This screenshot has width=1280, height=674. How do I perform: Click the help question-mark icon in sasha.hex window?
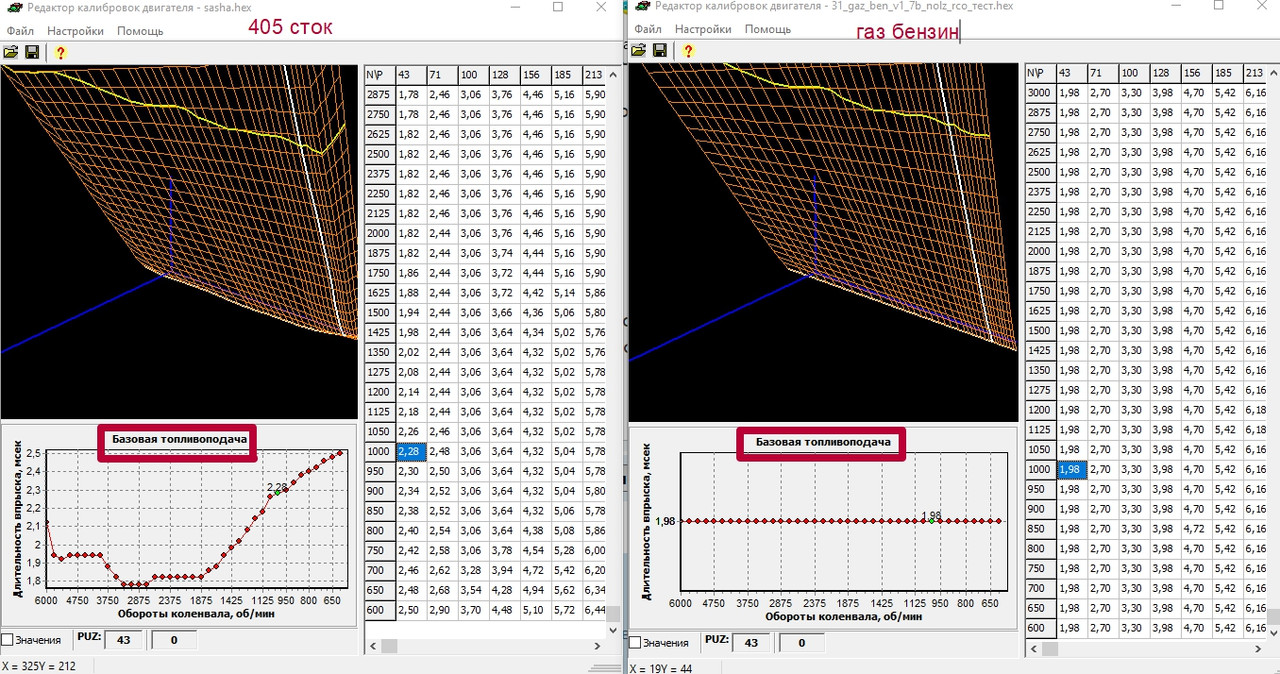click(60, 52)
